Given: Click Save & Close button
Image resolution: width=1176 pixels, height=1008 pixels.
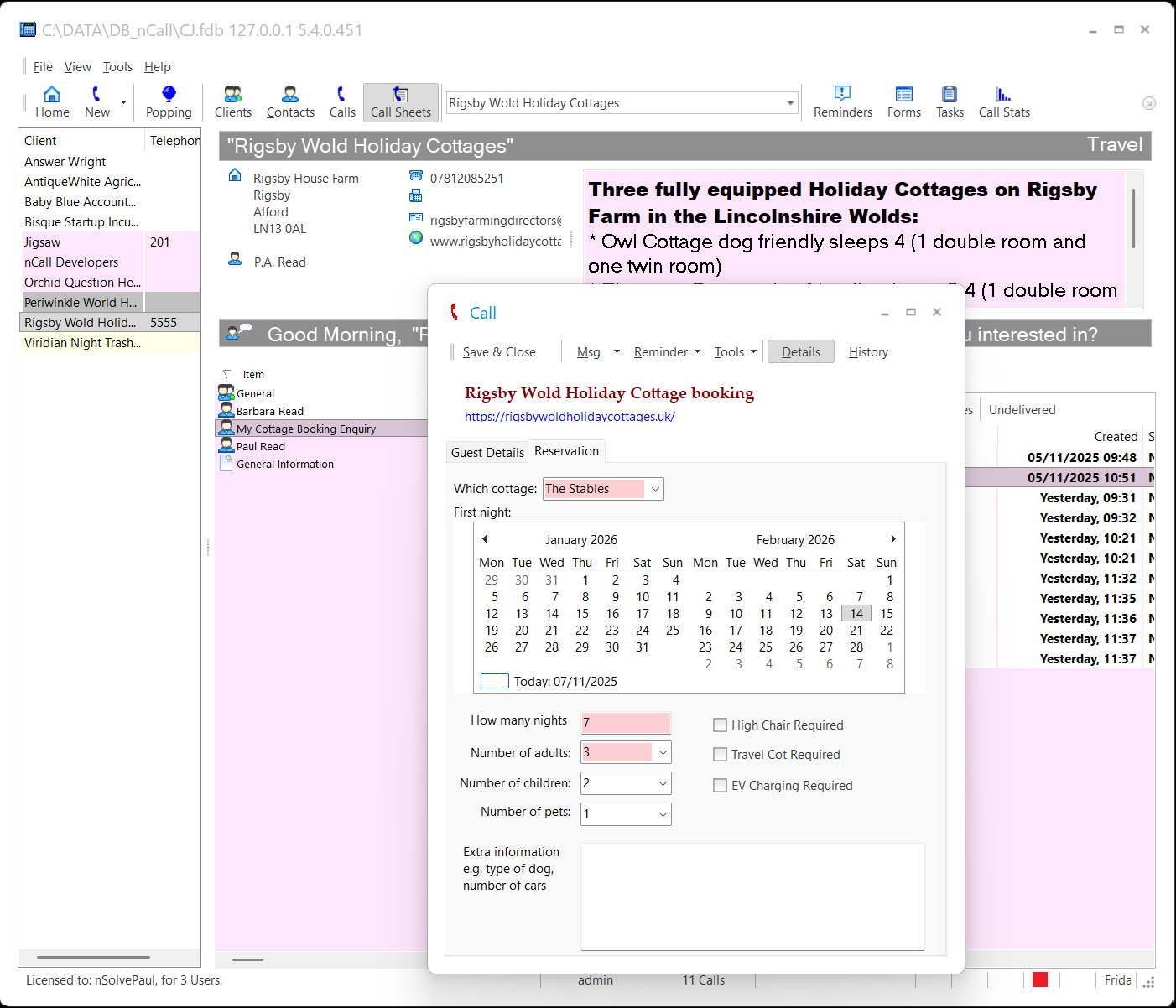Looking at the screenshot, I should click(x=499, y=352).
